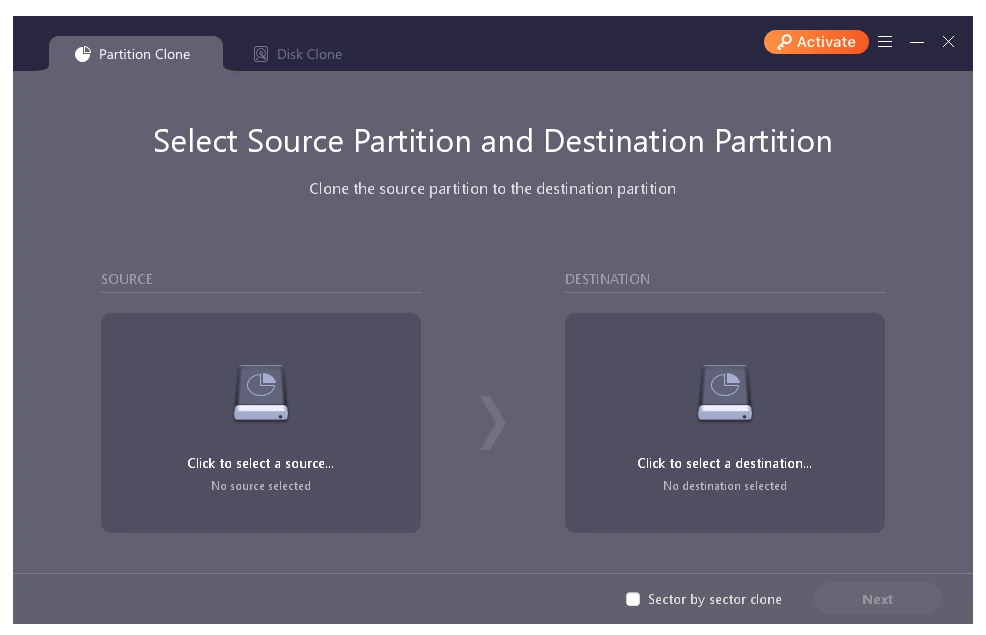Click 'Click to select a source...' text
Screen dimensions: 986x635
261,463
